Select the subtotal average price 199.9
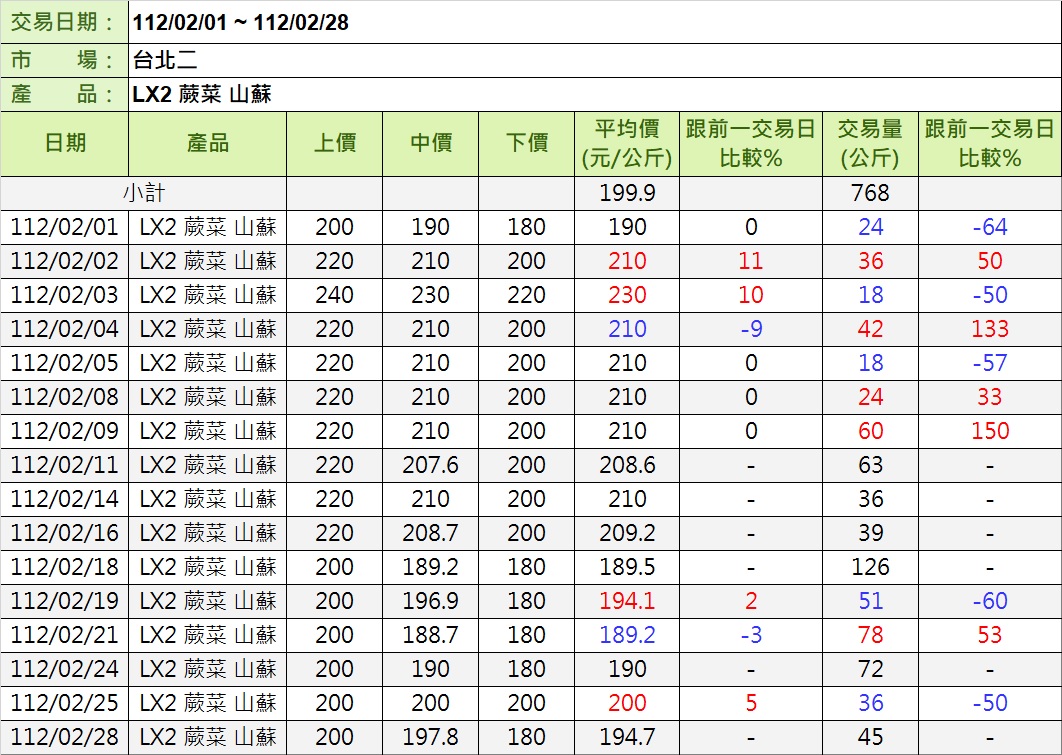1062x755 pixels. tap(627, 193)
